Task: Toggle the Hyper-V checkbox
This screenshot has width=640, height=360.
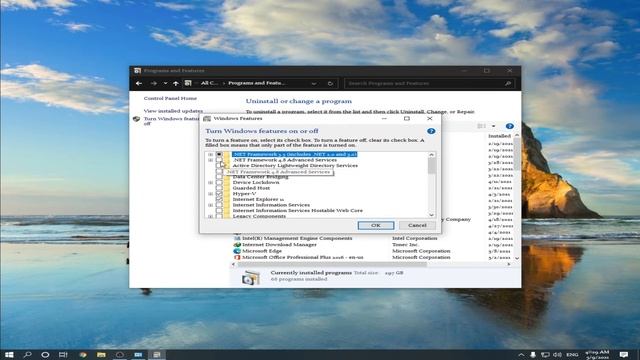Action: tap(219, 193)
